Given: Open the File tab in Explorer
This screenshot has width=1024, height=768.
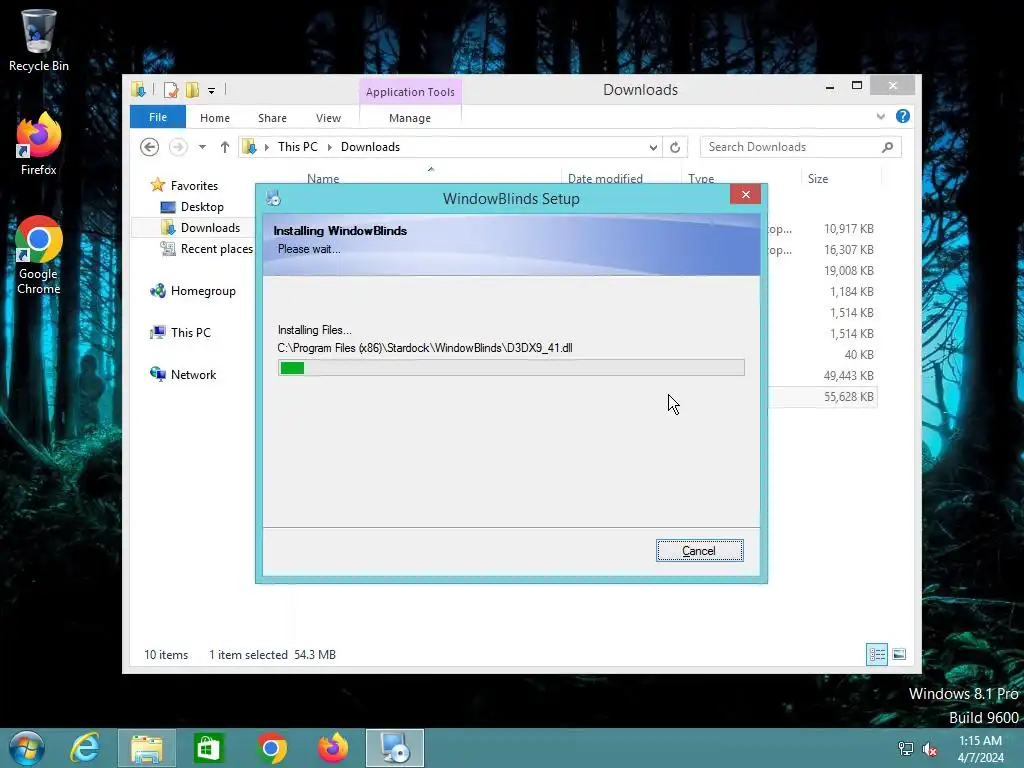Looking at the screenshot, I should (x=157, y=117).
